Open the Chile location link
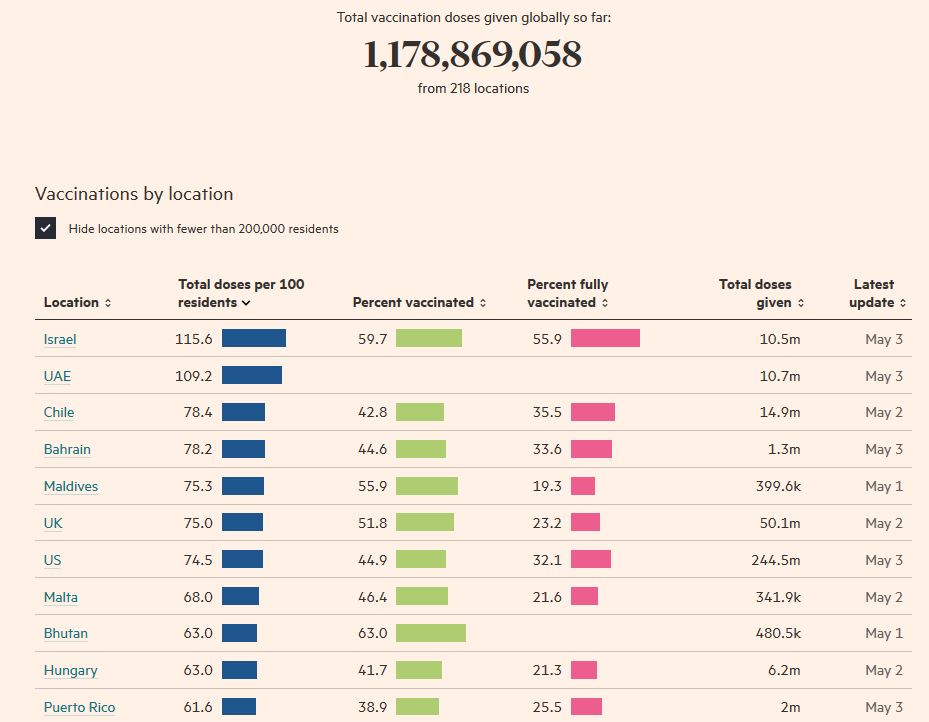The width and height of the screenshot is (929, 722). click(x=59, y=412)
